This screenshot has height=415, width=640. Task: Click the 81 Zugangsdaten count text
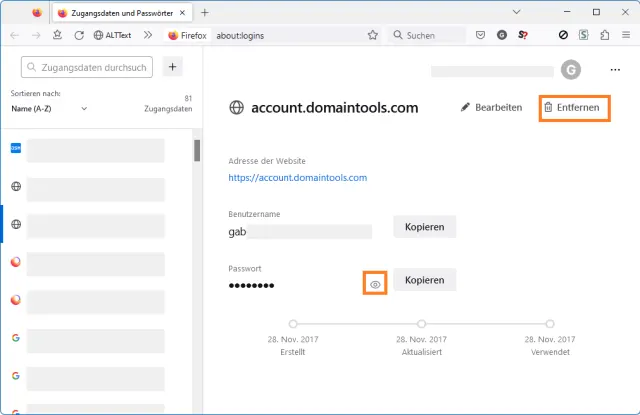point(168,104)
